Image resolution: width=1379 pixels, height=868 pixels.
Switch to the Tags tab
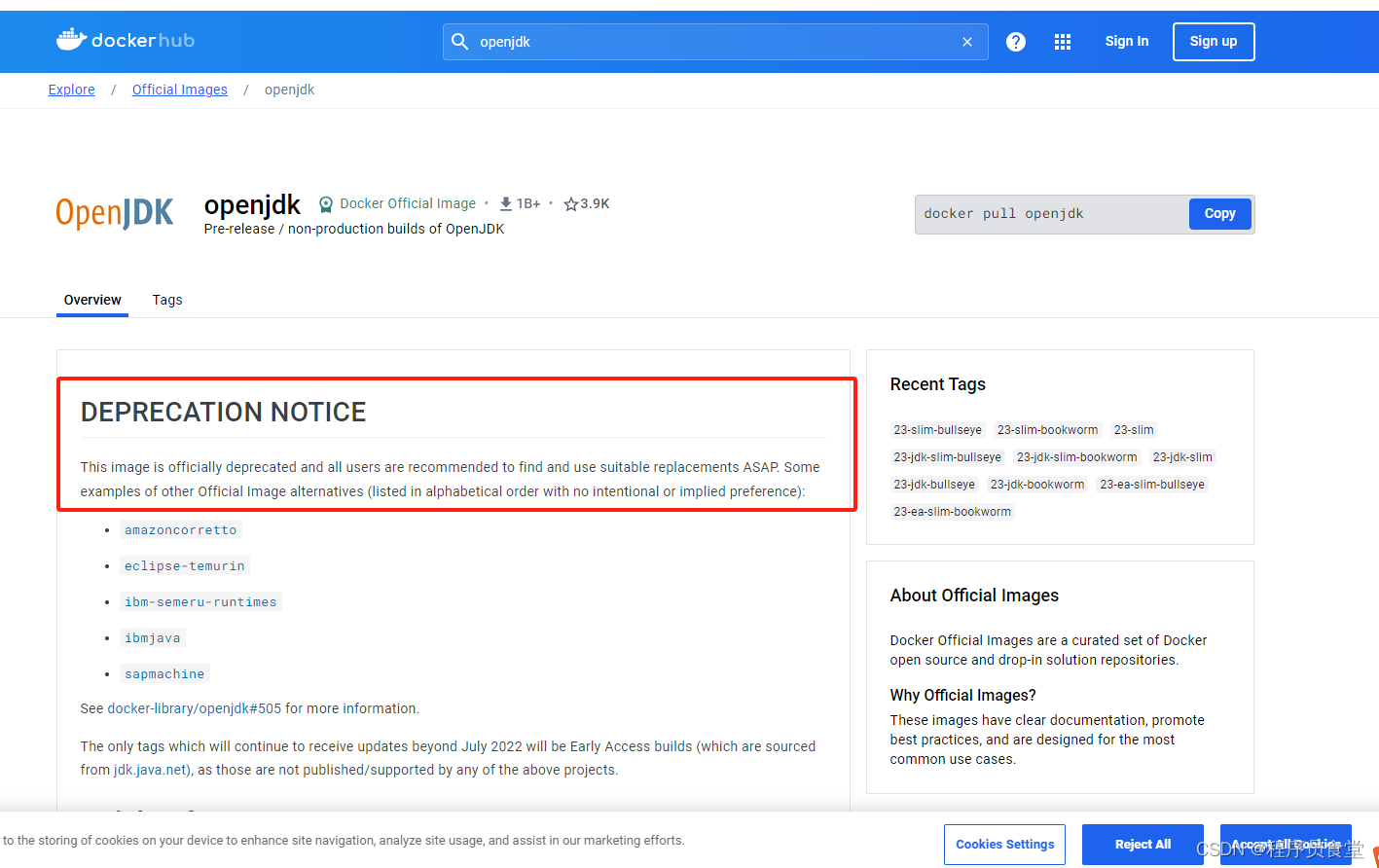point(167,300)
